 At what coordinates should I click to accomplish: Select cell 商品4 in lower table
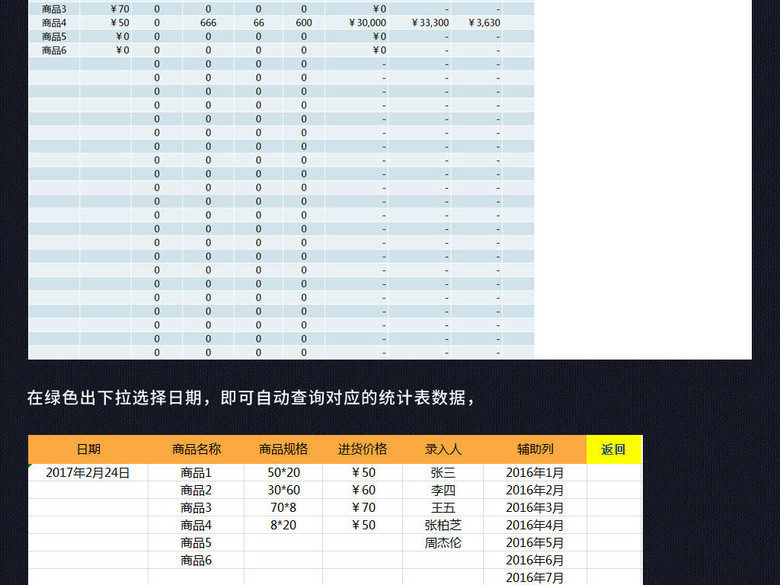[196, 525]
